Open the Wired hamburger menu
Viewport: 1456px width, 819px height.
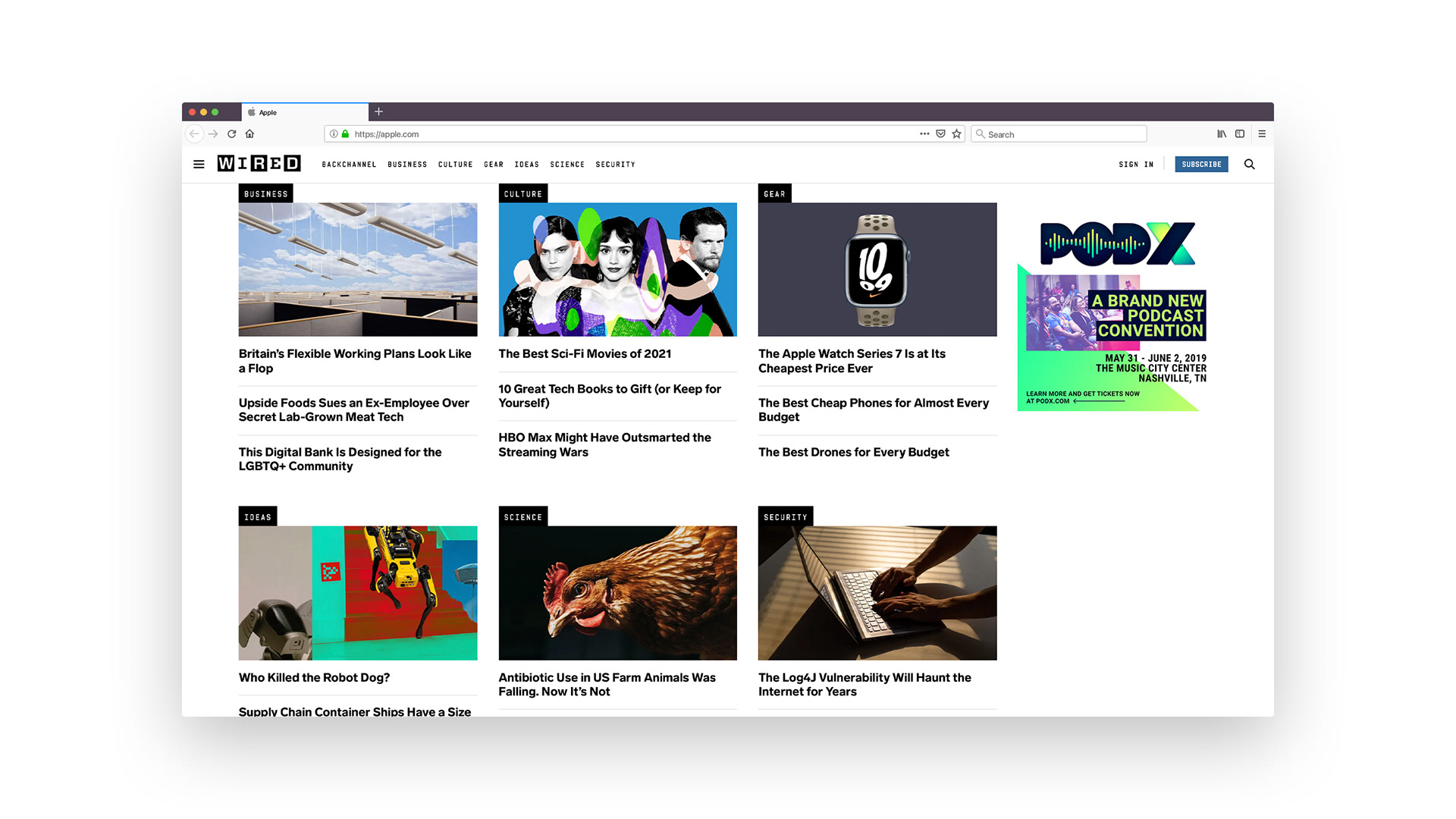pyautogui.click(x=199, y=164)
